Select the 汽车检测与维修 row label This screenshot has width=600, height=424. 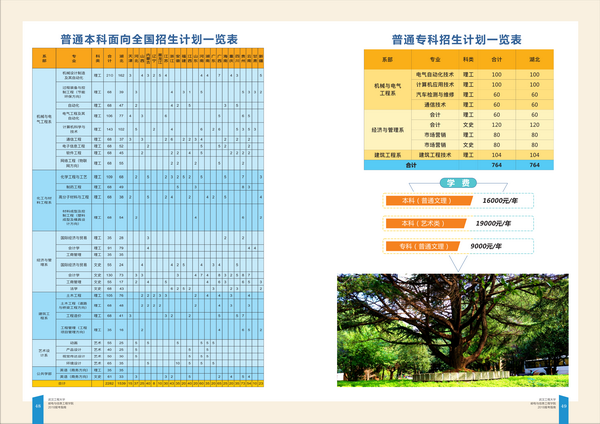tap(435, 94)
